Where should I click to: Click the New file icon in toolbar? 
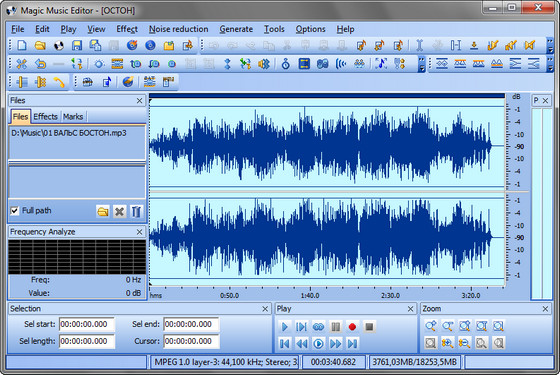[22, 45]
